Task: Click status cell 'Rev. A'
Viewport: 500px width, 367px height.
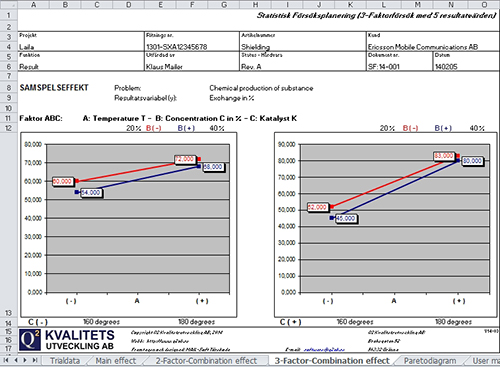Action: (x=251, y=67)
